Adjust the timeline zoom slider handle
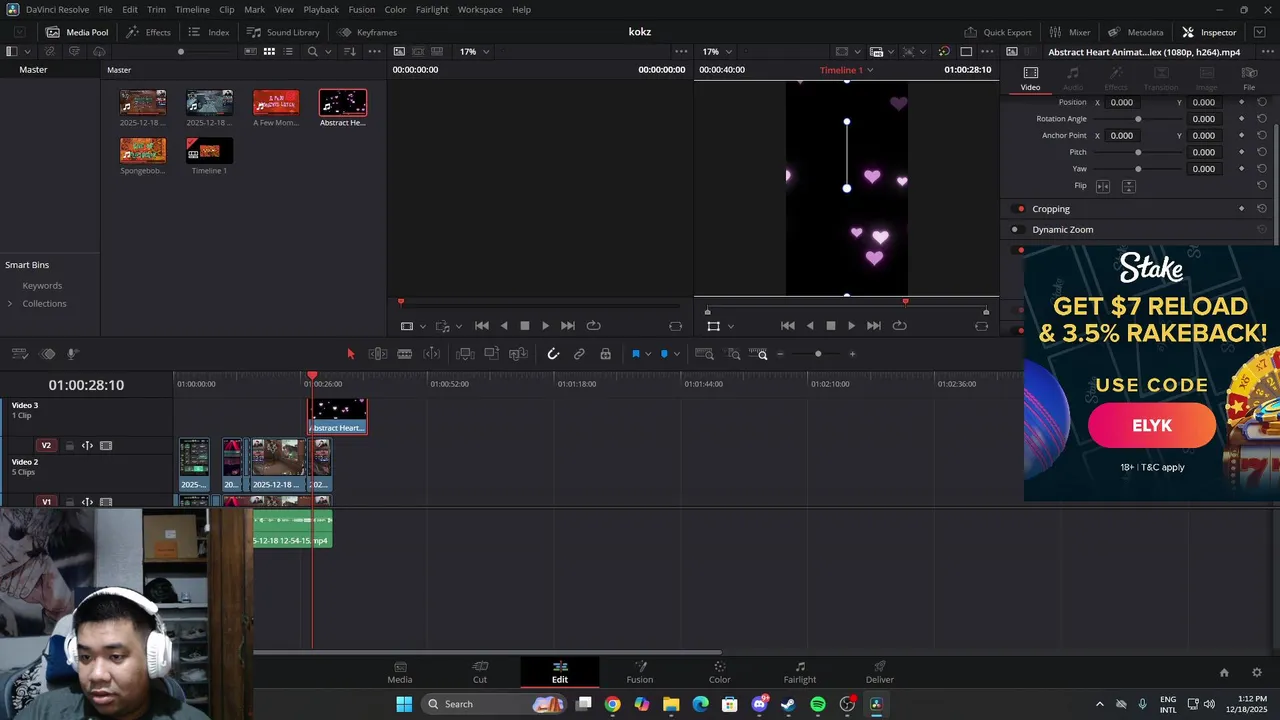The height and width of the screenshot is (720, 1280). [x=818, y=354]
